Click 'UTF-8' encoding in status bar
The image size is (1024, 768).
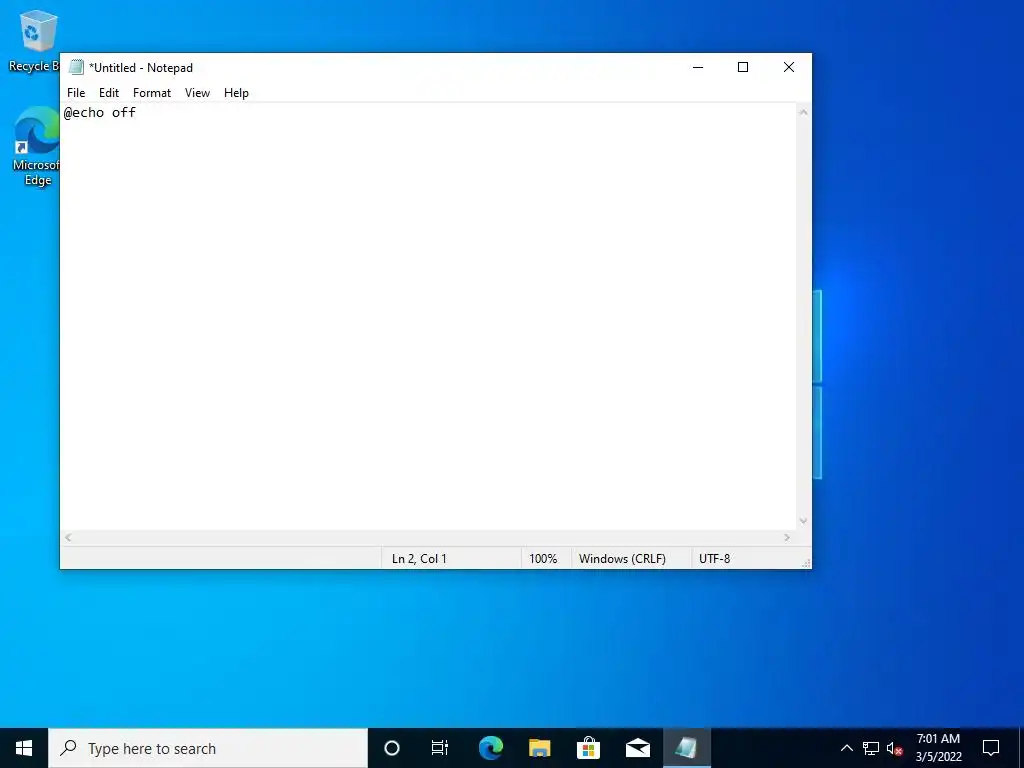[714, 558]
